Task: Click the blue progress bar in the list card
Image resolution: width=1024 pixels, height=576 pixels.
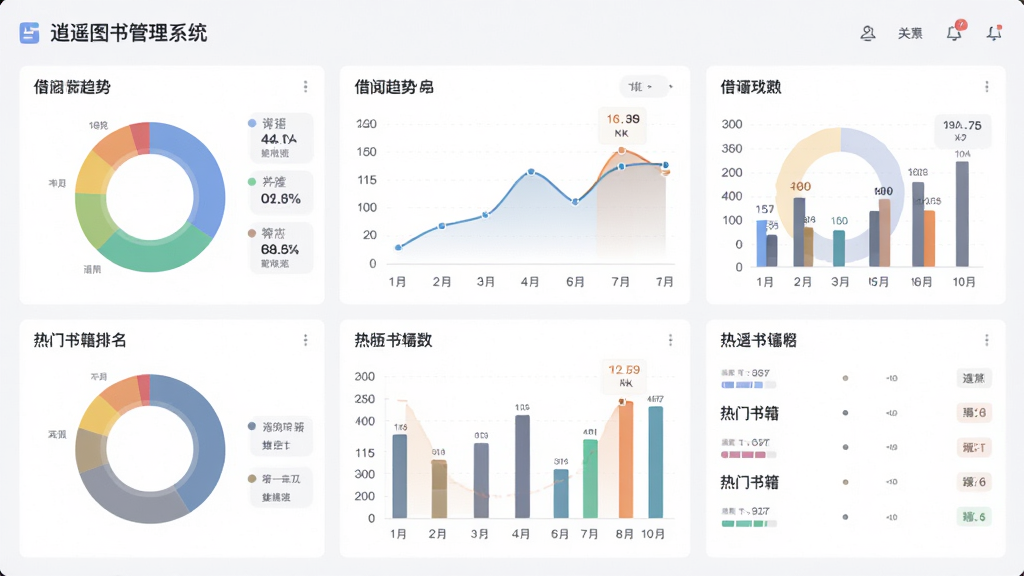Action: [748, 385]
